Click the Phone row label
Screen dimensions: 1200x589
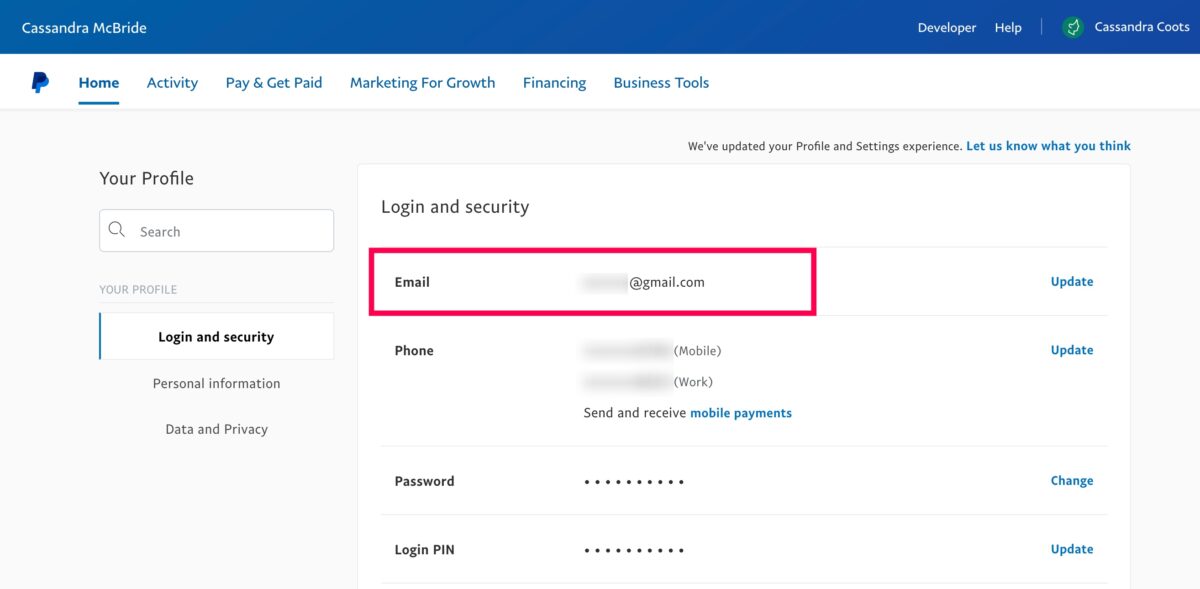point(414,350)
